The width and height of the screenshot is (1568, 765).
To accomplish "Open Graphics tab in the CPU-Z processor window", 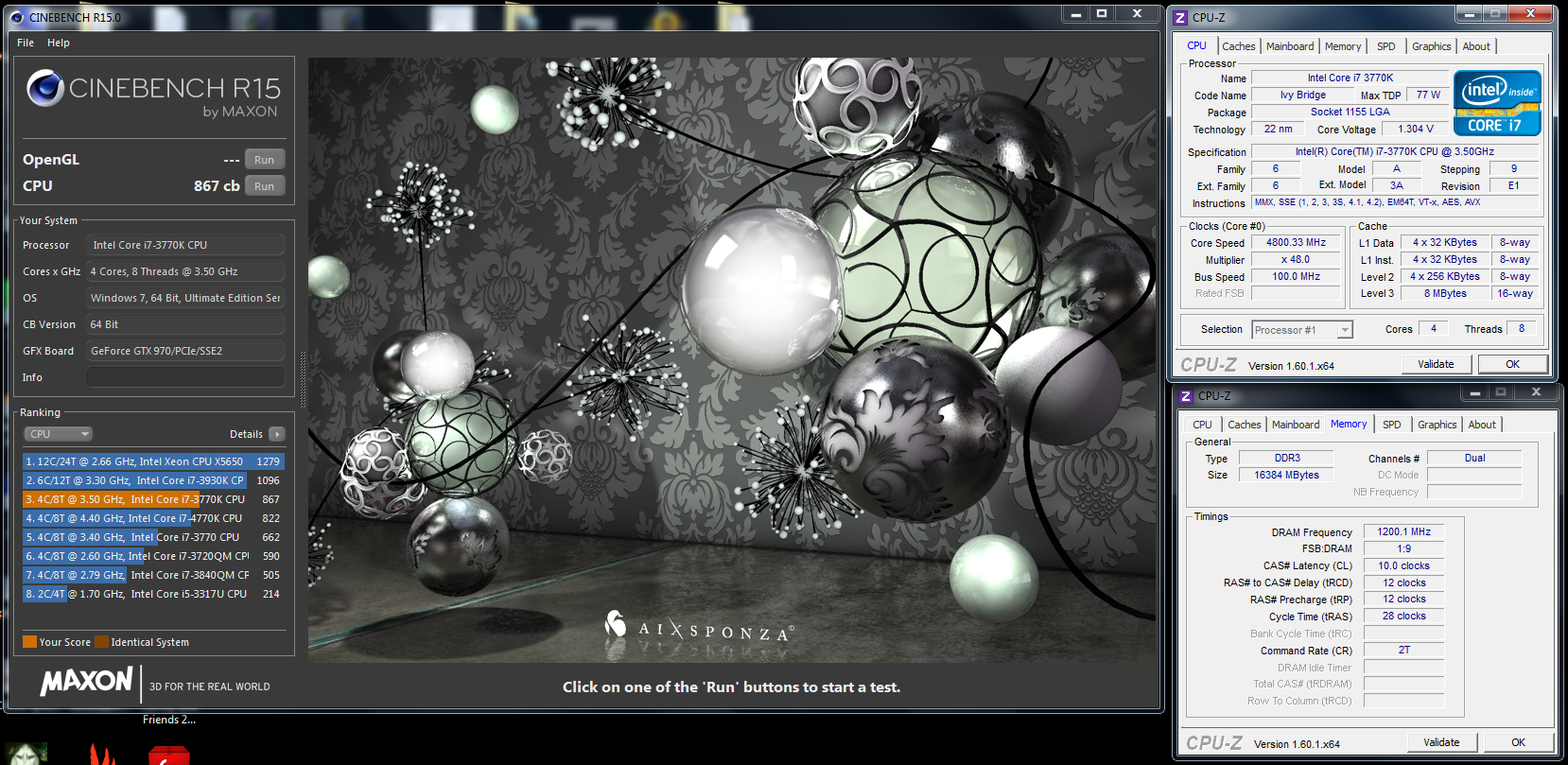I will (x=1432, y=46).
